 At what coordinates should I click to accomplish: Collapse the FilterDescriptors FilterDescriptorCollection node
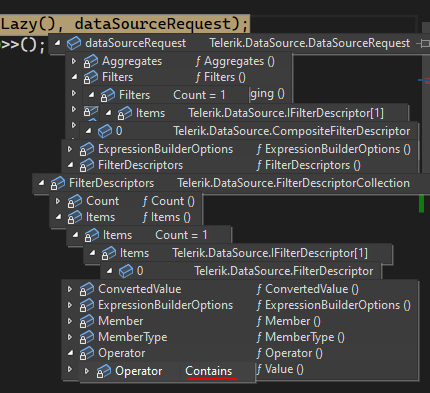(42, 183)
